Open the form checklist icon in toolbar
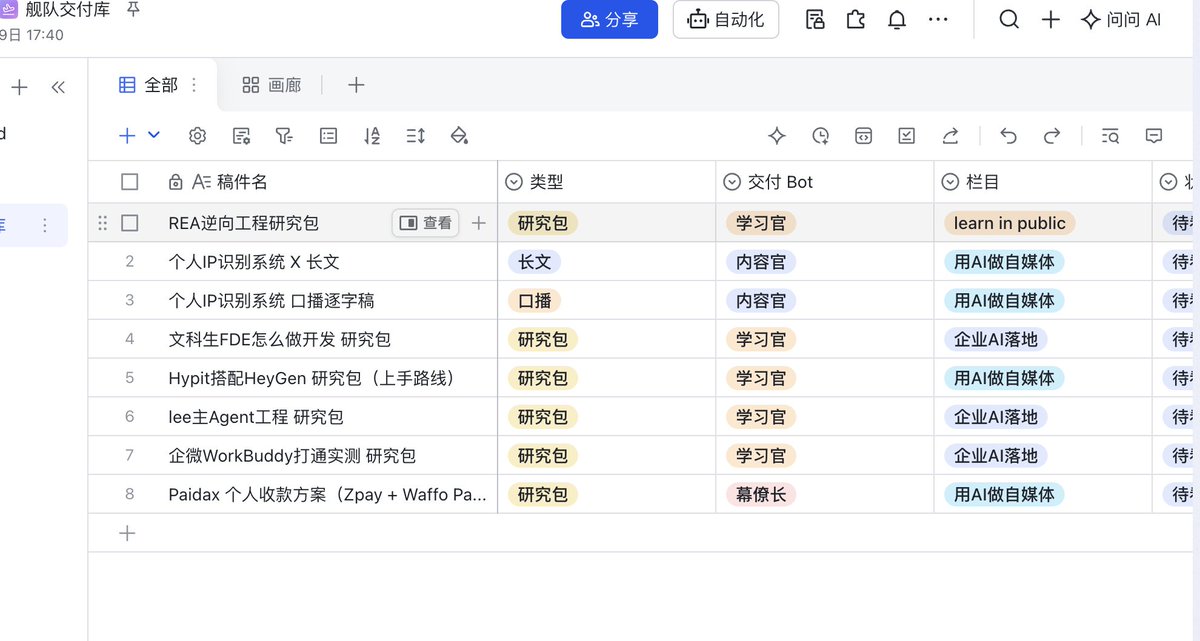Screen dimensions: 1200x641 point(907,136)
